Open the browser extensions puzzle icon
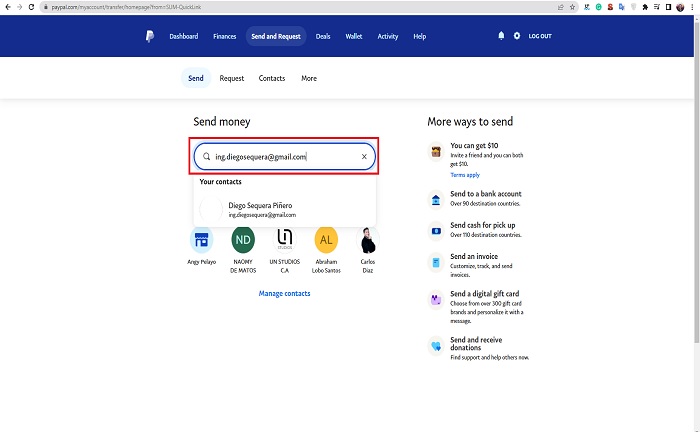700x432 pixels. (645, 7)
